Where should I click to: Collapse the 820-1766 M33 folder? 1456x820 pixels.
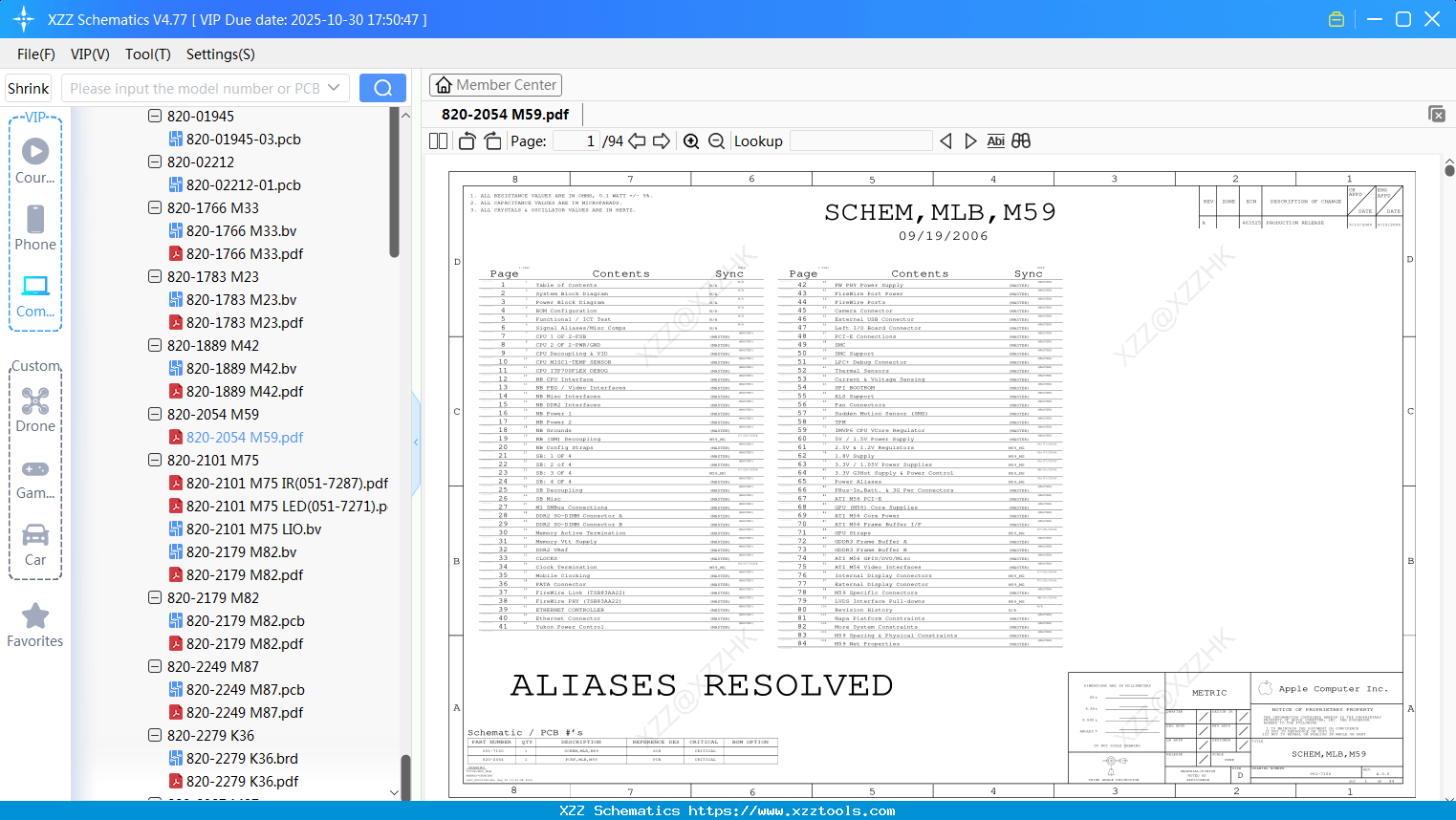pos(155,207)
